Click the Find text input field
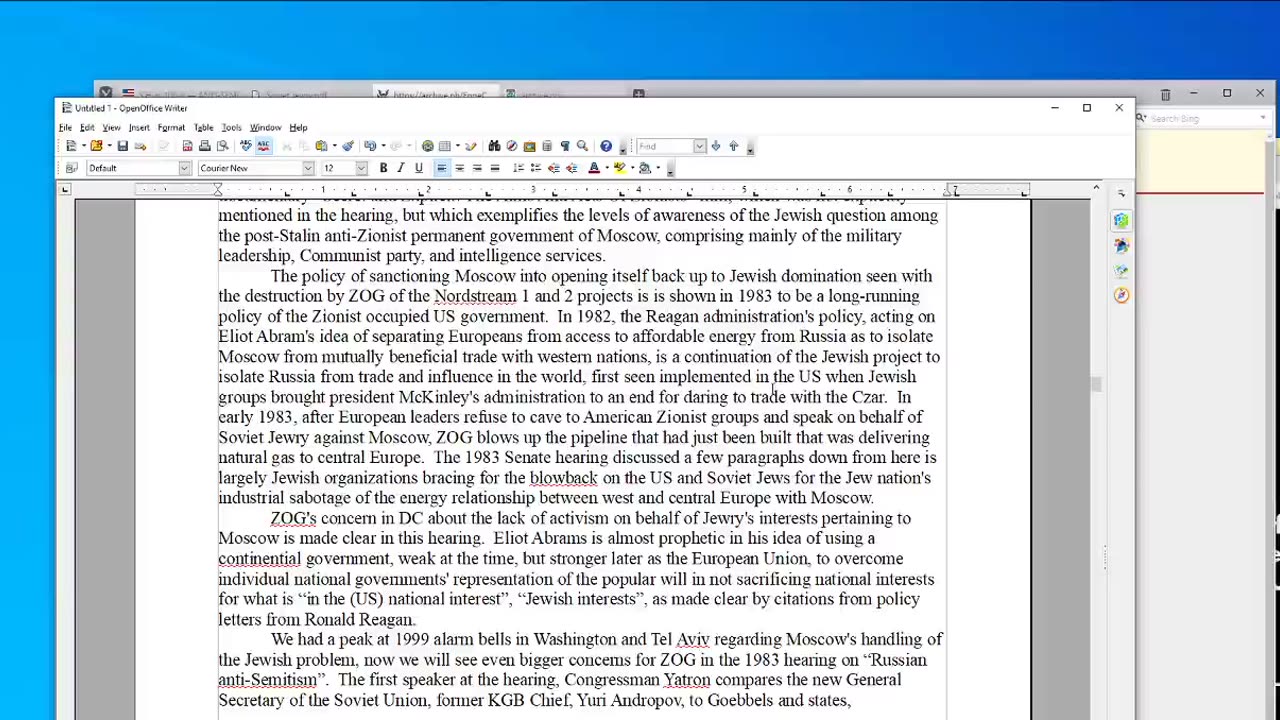The image size is (1280, 720). (665, 146)
